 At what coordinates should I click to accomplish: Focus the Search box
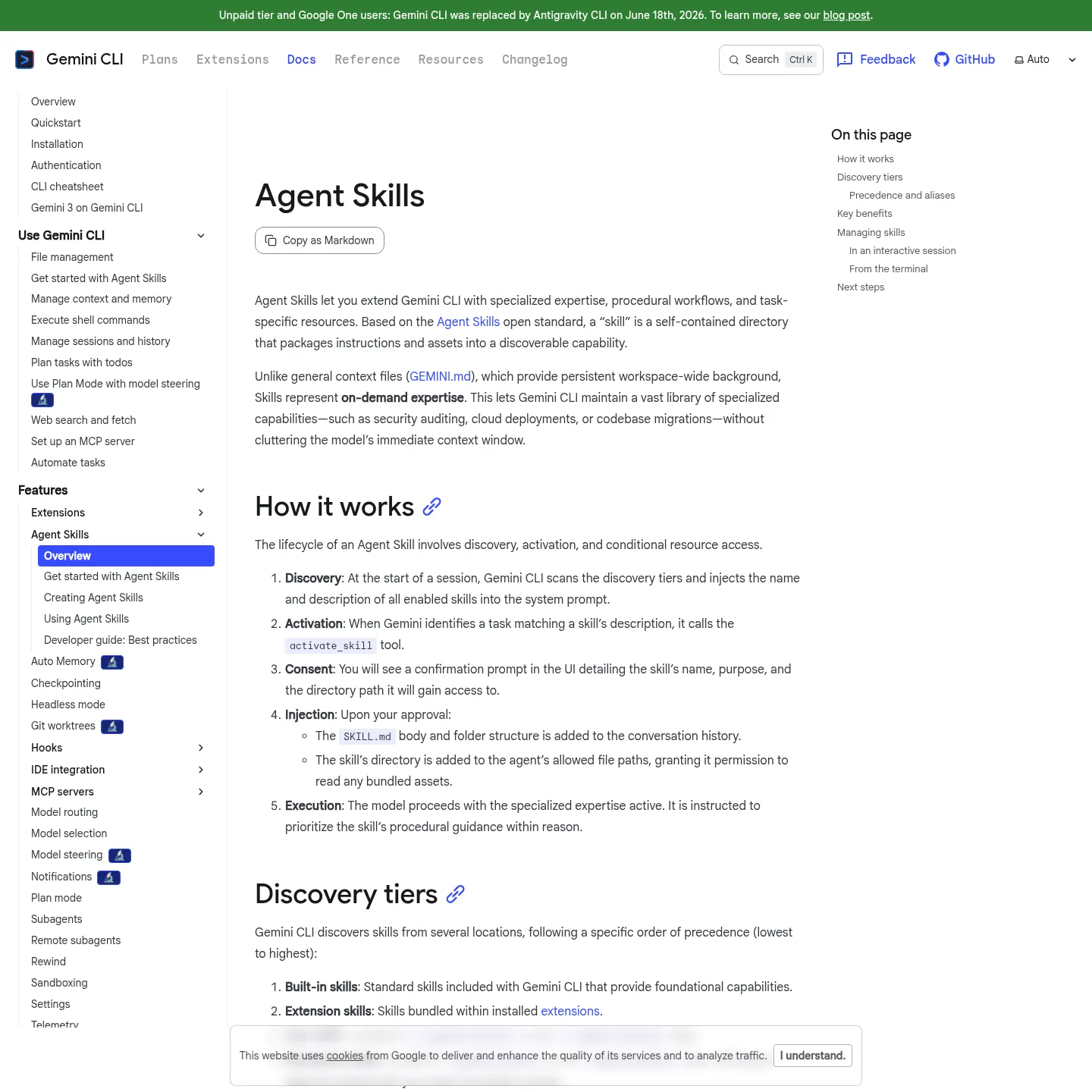click(x=771, y=60)
